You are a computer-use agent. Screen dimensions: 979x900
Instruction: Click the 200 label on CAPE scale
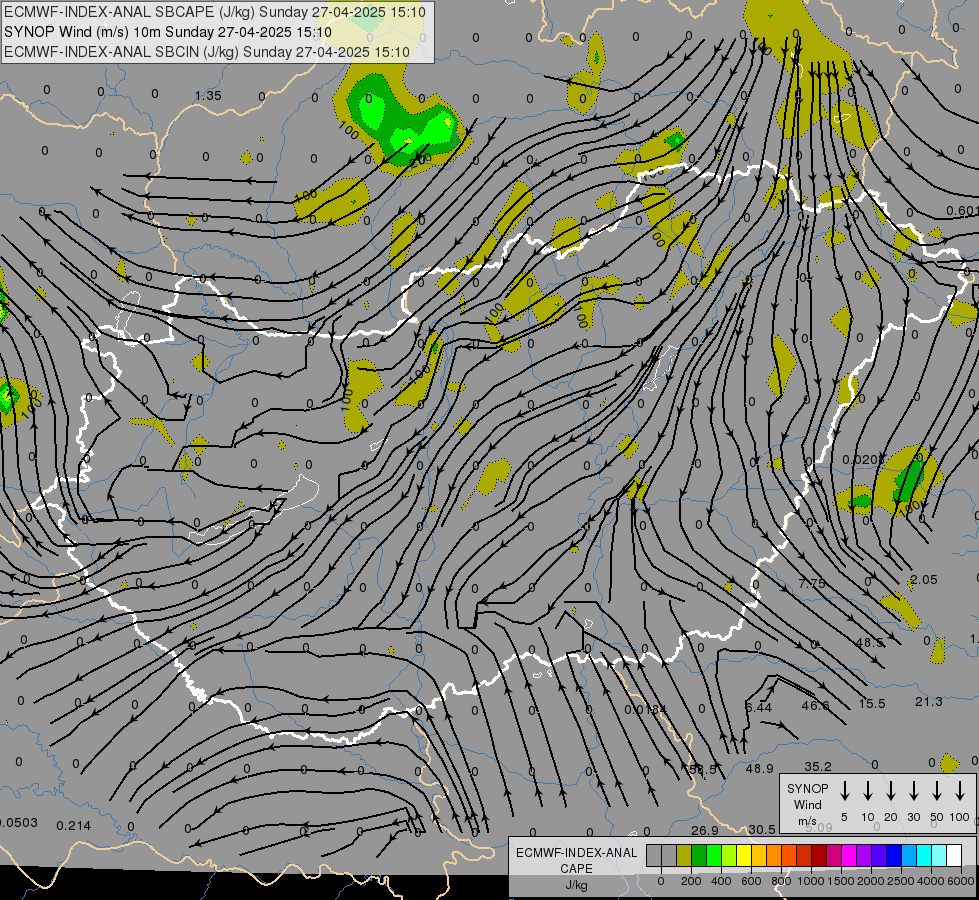(691, 881)
